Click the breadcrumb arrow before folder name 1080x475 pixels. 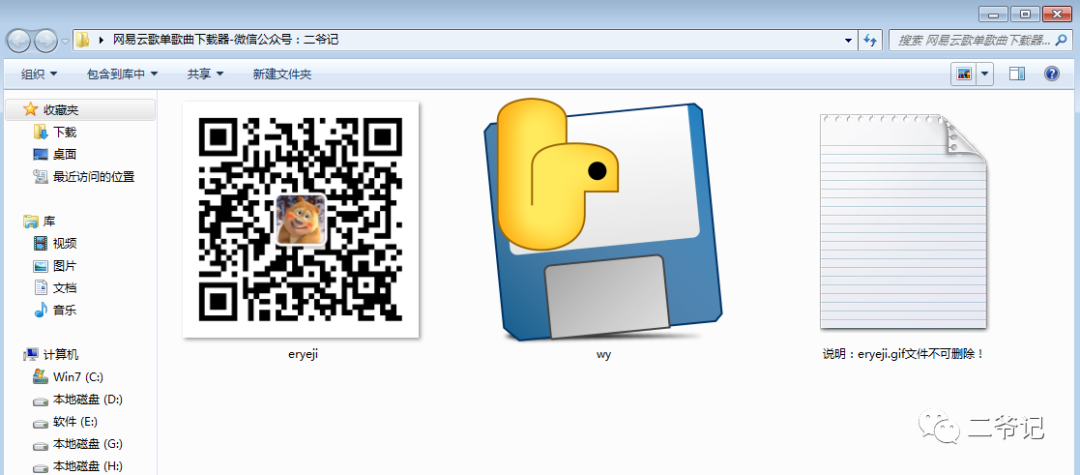click(x=101, y=40)
